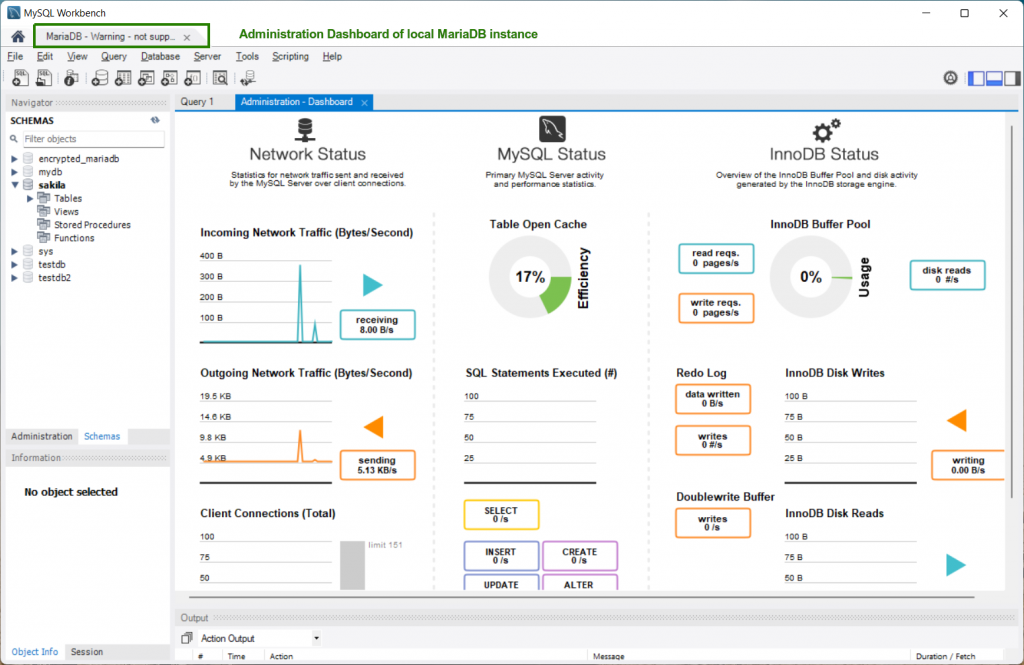This screenshot has width=1024, height=665.
Task: Click the dashboard horizontal scrollbar
Action: pos(581,596)
